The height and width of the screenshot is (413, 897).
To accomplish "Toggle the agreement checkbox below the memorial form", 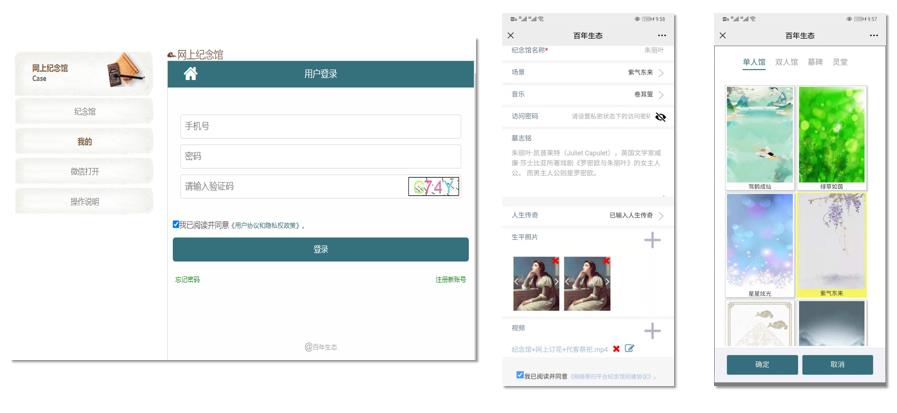I will click(520, 375).
